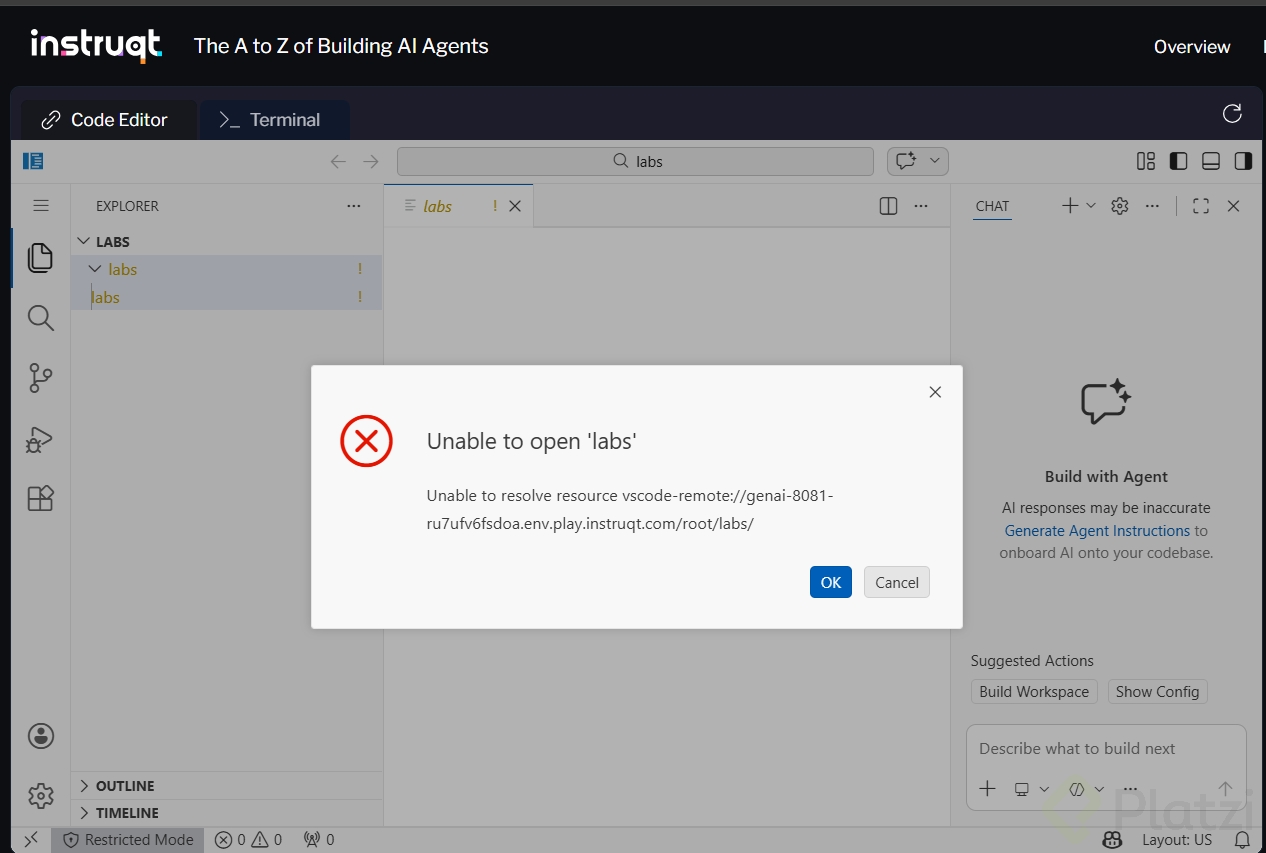Open the notifications bell
The image size is (1266, 853).
point(1242,840)
